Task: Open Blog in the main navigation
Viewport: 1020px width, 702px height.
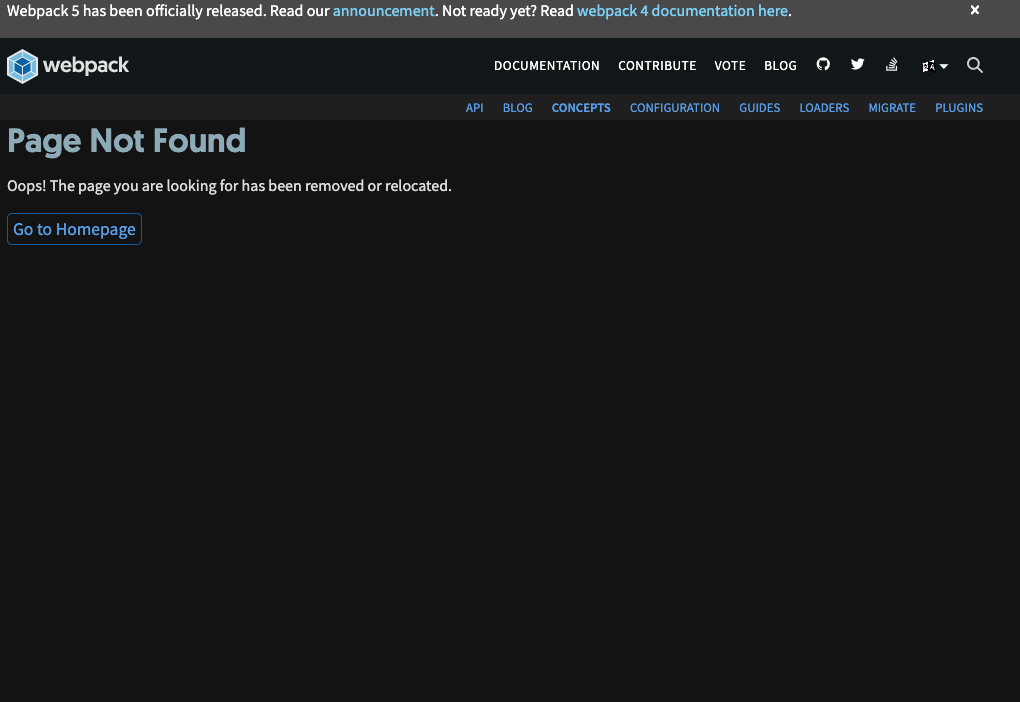Action: point(780,66)
